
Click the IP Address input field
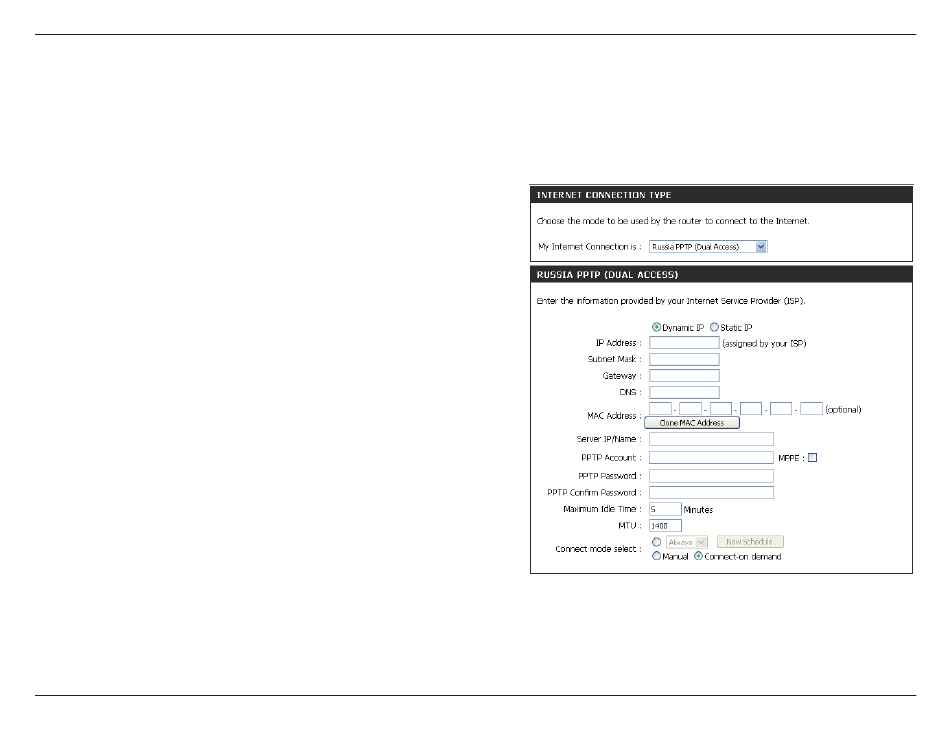(x=684, y=343)
